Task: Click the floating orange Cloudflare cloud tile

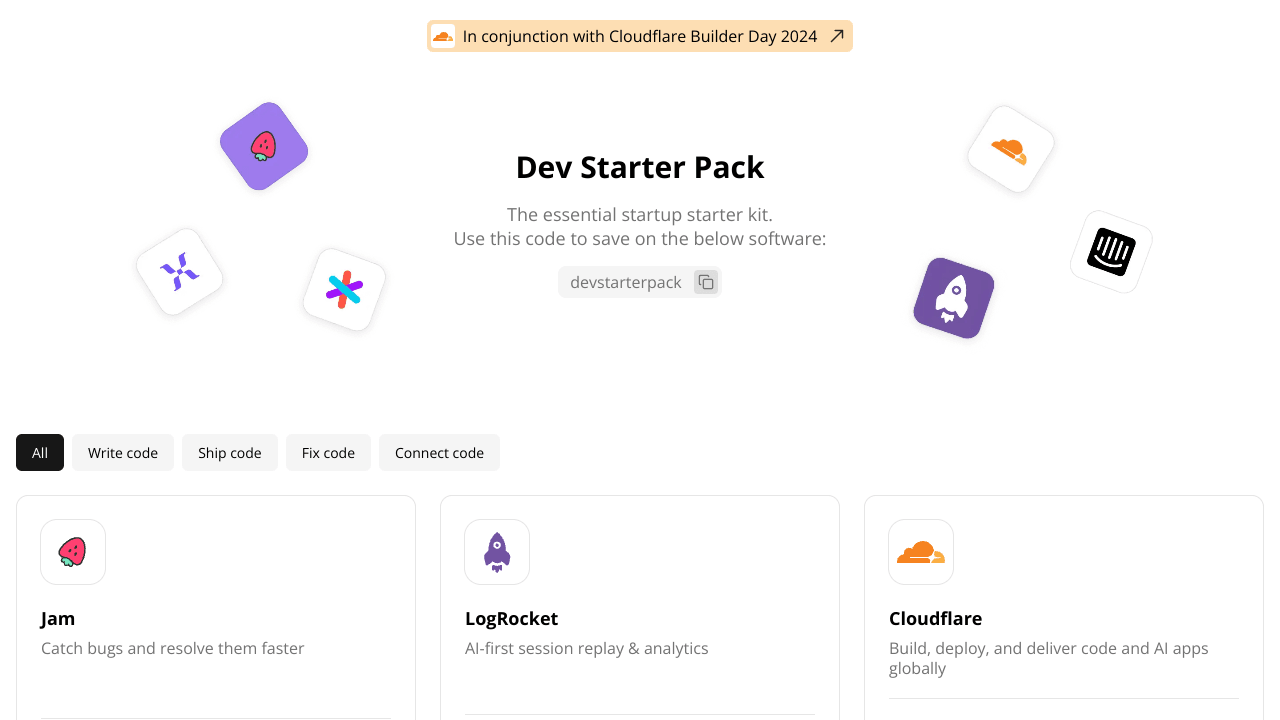Action: tap(1010, 149)
